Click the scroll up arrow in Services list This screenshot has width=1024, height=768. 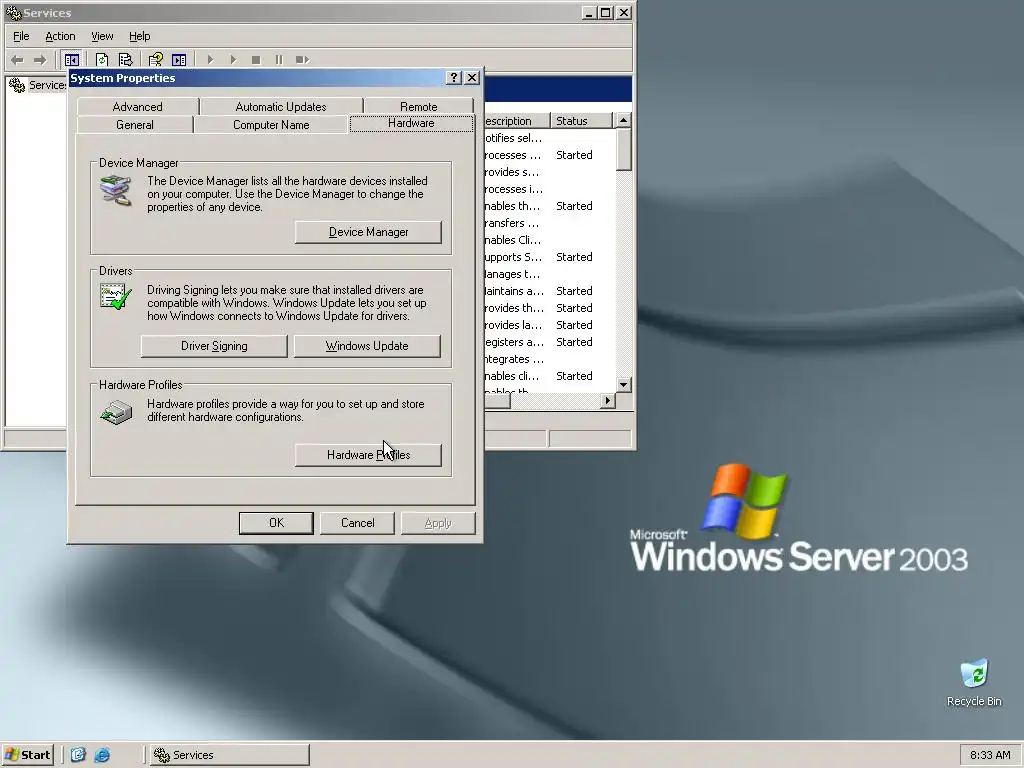point(624,121)
